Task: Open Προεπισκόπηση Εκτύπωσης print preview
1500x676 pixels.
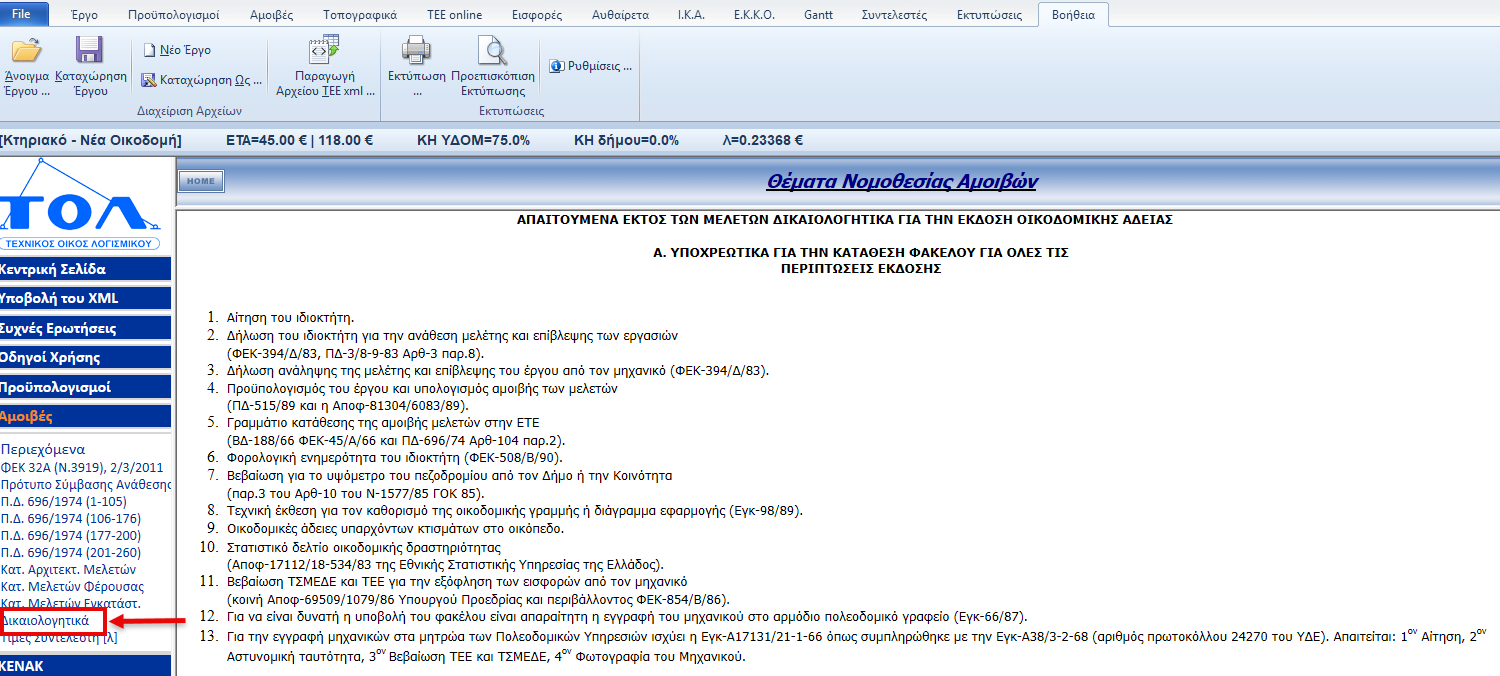Action: [x=492, y=50]
